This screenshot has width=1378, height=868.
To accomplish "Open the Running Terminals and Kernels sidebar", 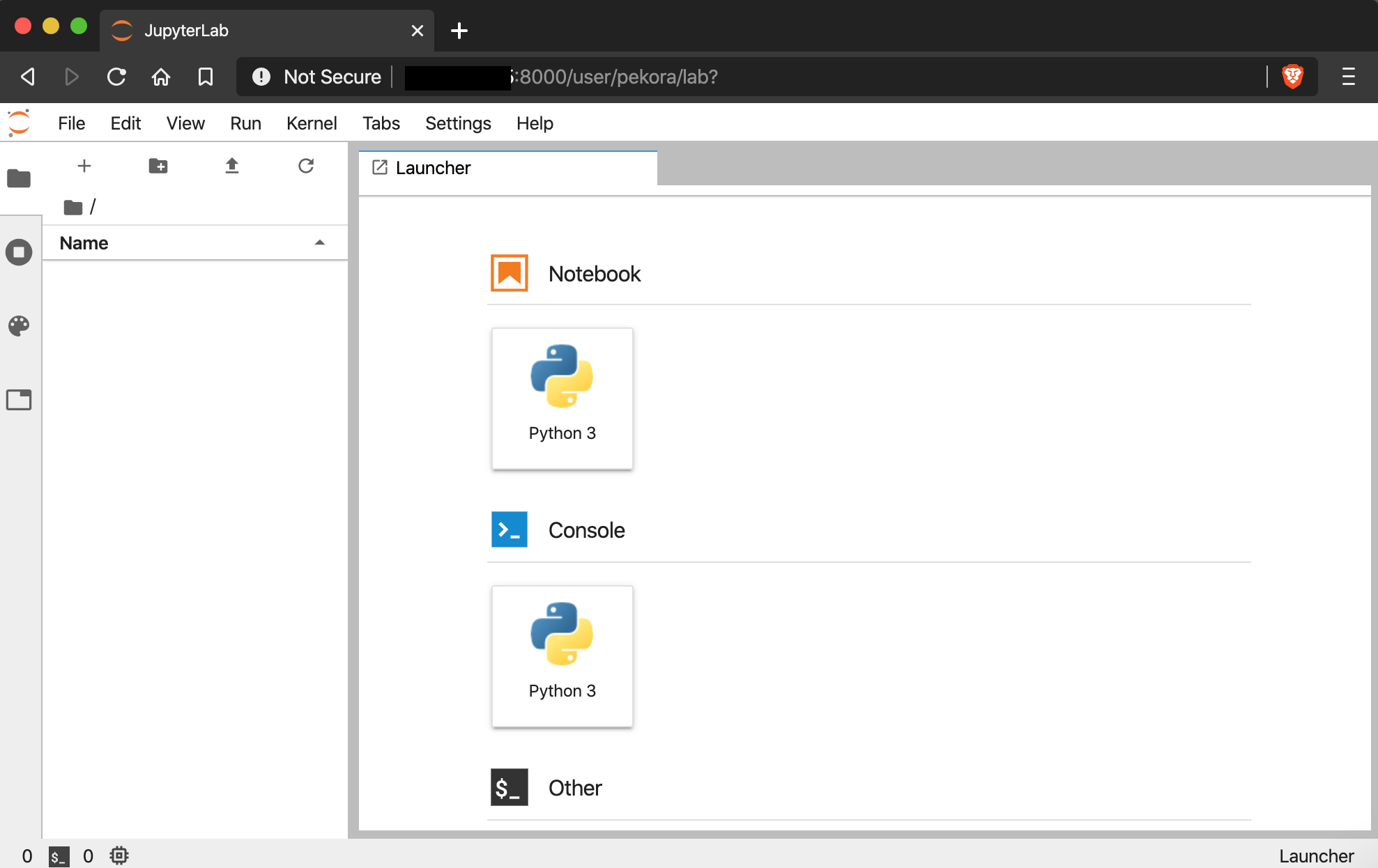I will tap(19, 252).
